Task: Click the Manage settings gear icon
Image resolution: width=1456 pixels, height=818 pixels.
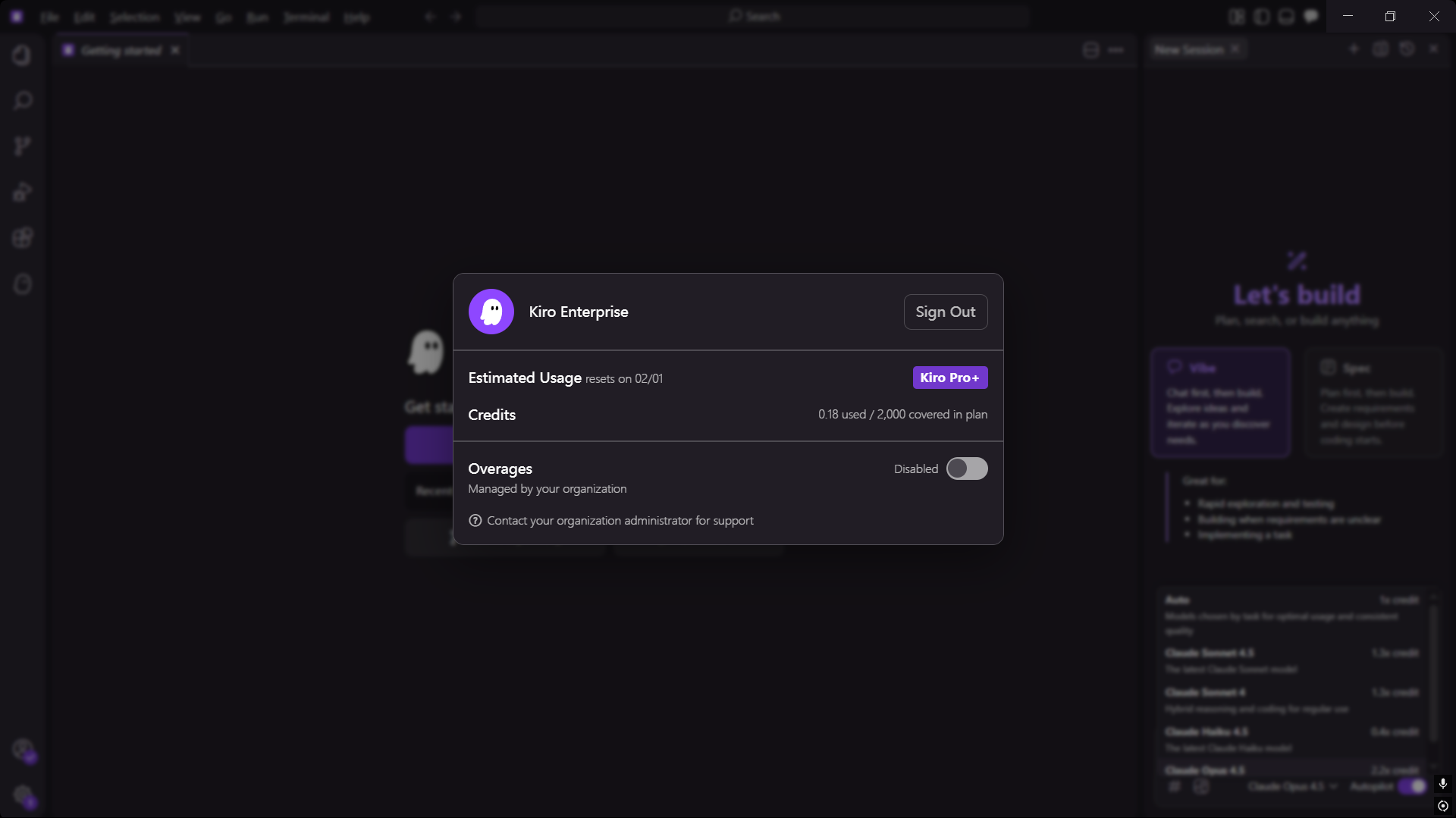Action: [23, 795]
